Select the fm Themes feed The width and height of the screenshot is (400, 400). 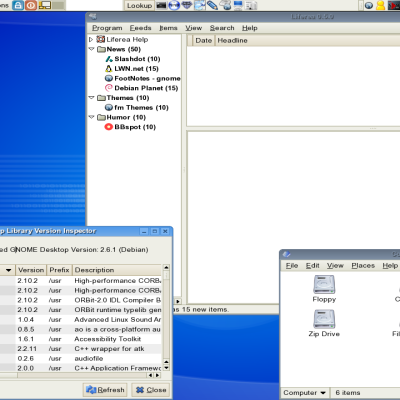(137, 108)
